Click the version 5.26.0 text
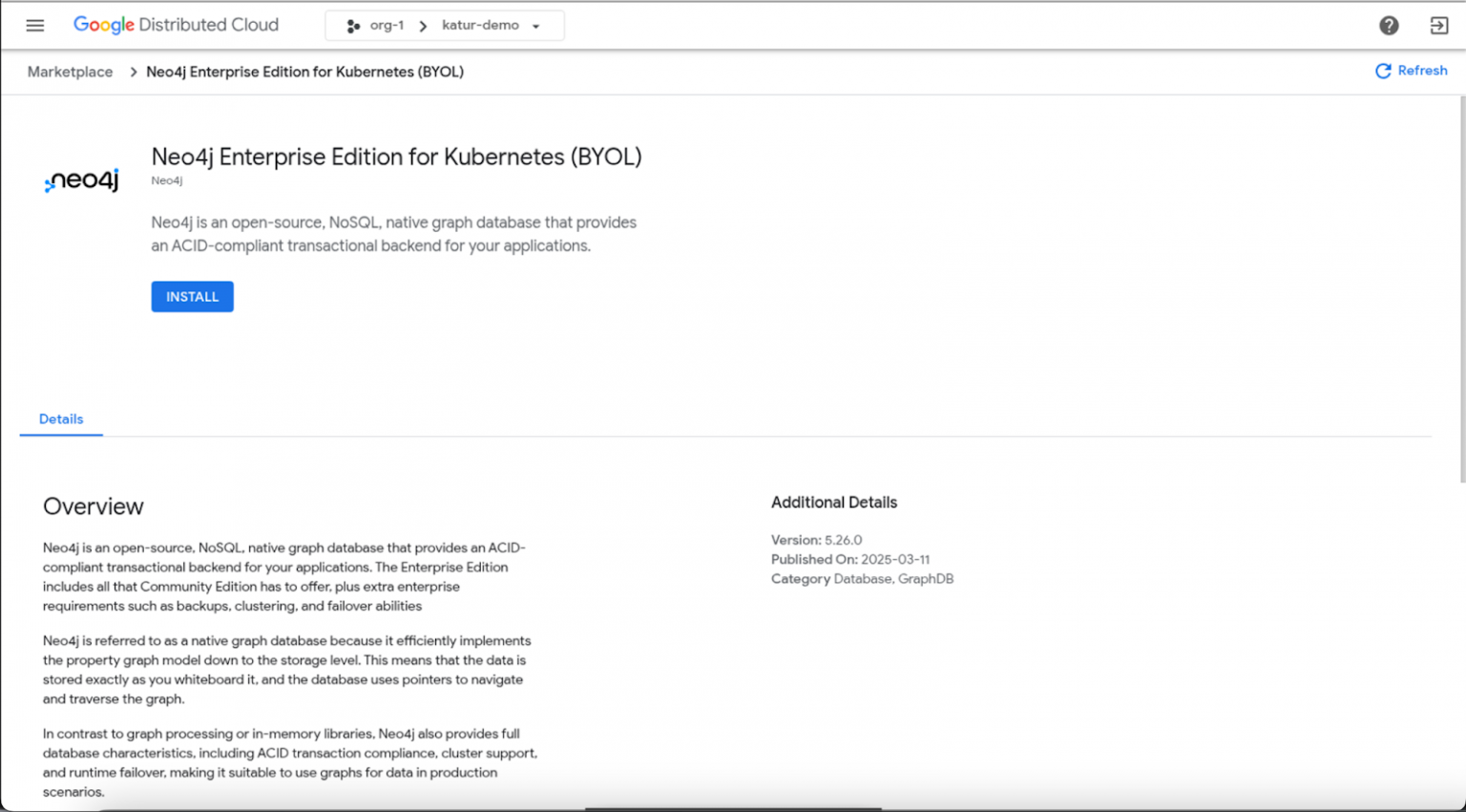Image resolution: width=1466 pixels, height=812 pixels. (843, 540)
